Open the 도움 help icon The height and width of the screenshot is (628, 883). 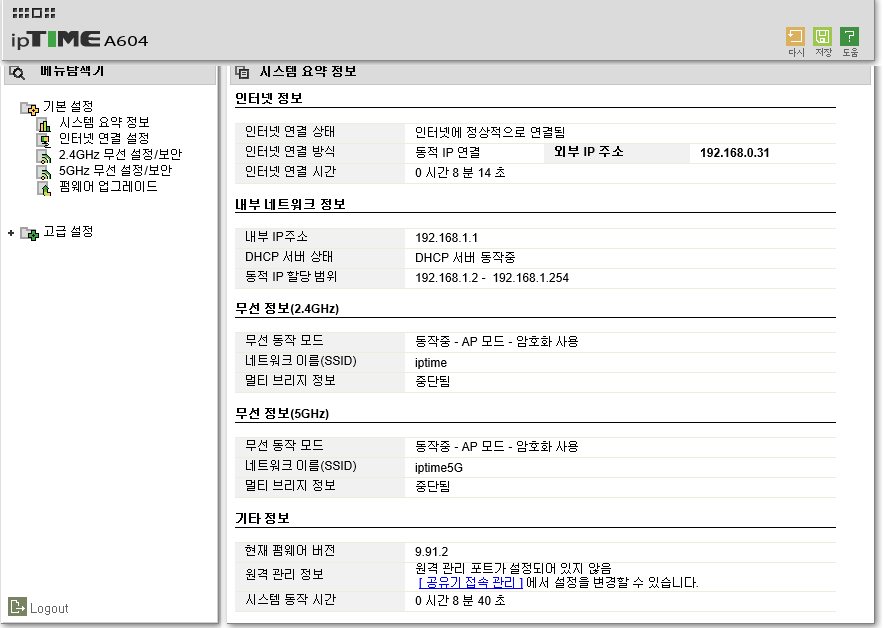click(849, 37)
